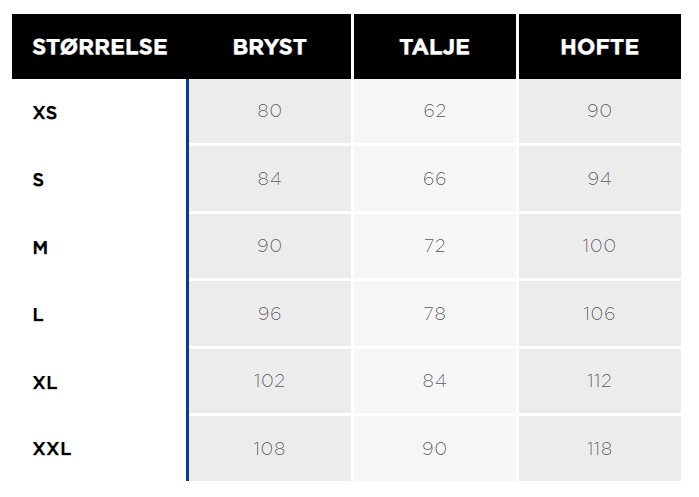This screenshot has height=497, width=699.
Task: Click the XL size row label
Action: tap(45, 382)
